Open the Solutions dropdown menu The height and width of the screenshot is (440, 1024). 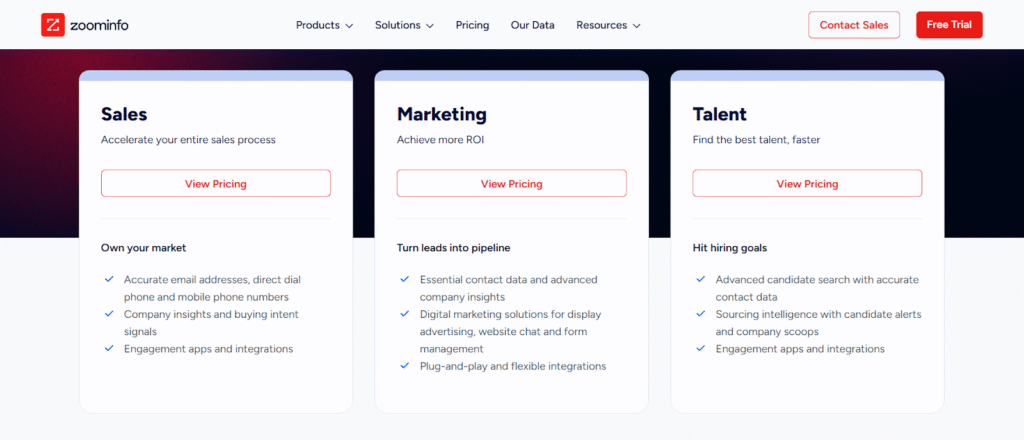click(404, 25)
